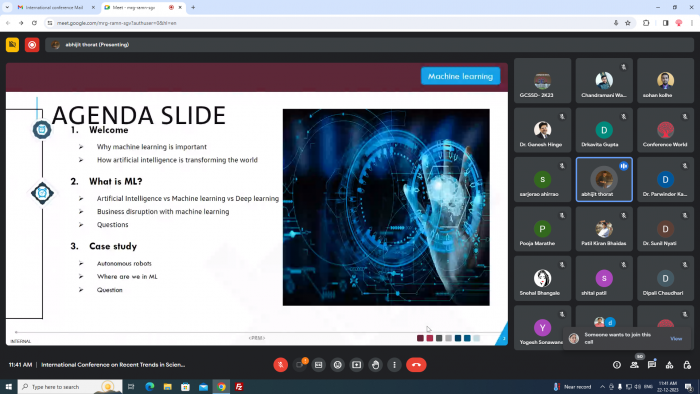This screenshot has width=700, height=394.
Task: Select abhijit thorat participant tile
Action: [x=604, y=179]
